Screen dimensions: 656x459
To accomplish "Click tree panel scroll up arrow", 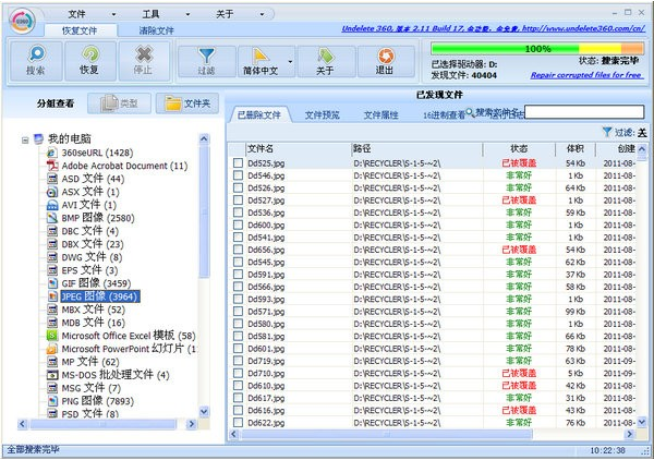I will pos(204,139).
